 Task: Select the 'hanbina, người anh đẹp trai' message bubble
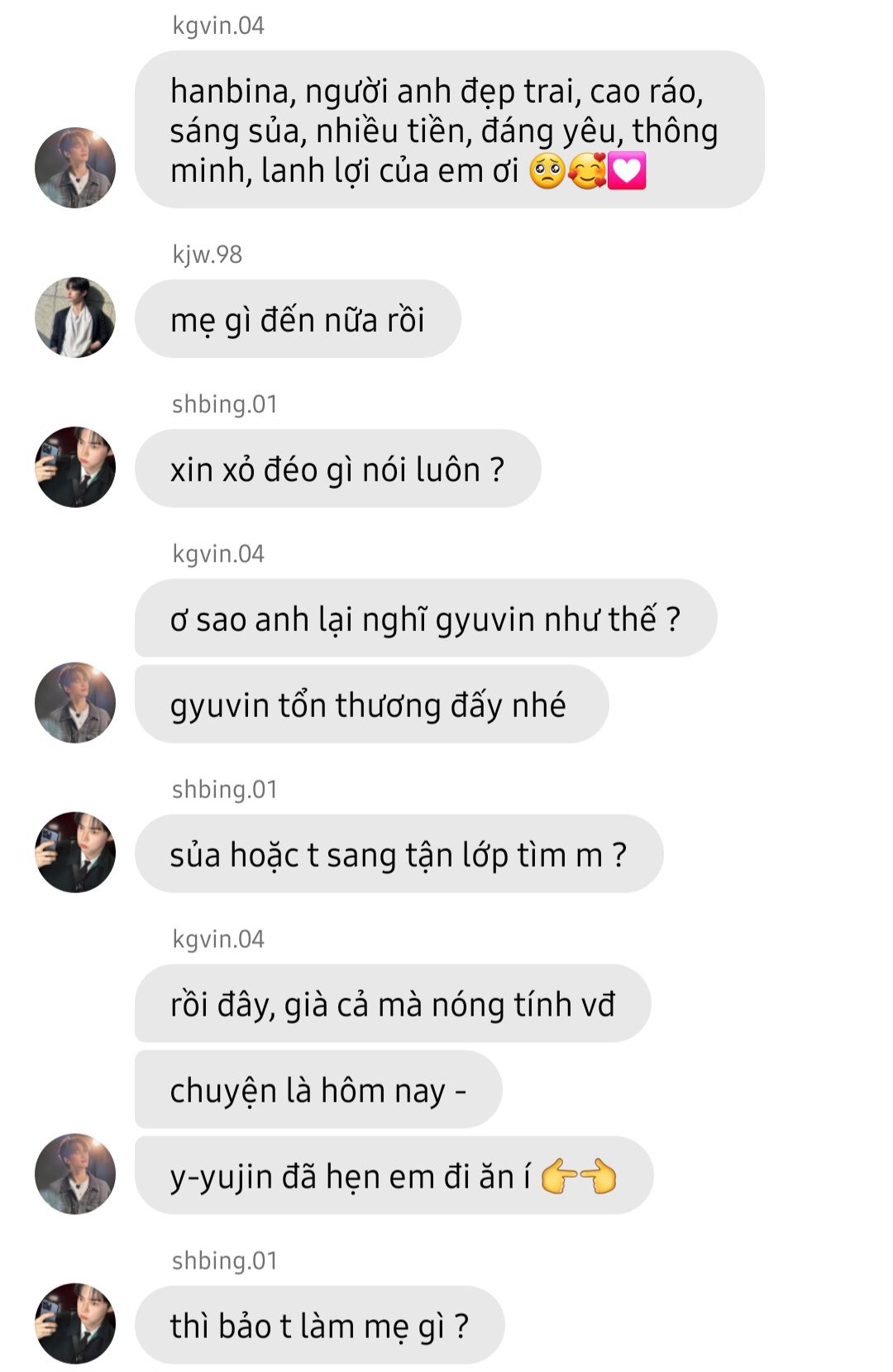coord(450,130)
